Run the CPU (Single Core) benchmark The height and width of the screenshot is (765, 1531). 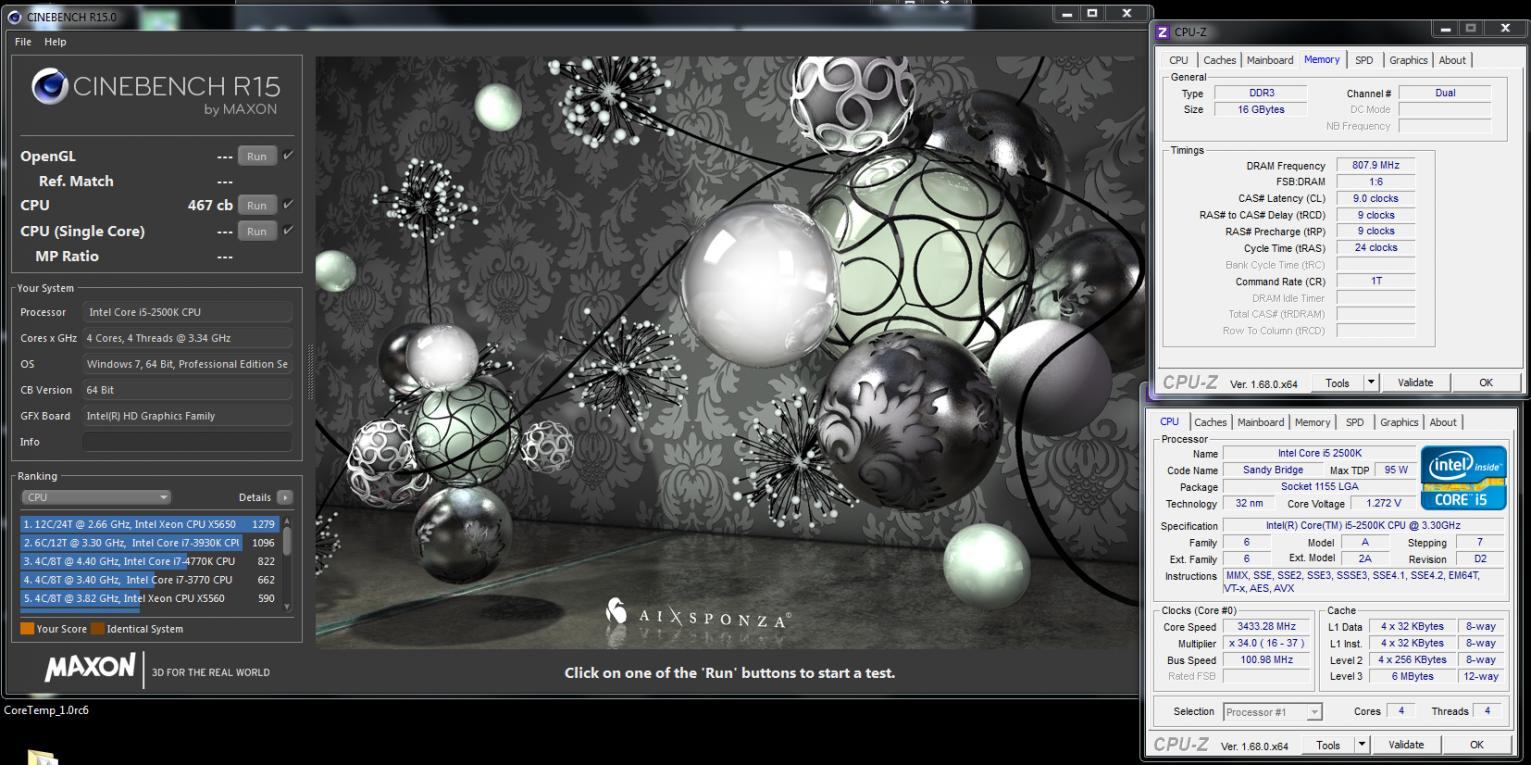click(x=257, y=231)
